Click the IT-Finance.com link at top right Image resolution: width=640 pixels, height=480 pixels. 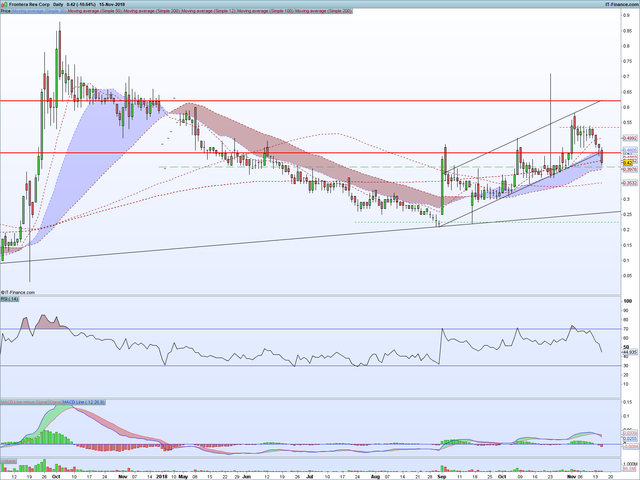[622, 4]
